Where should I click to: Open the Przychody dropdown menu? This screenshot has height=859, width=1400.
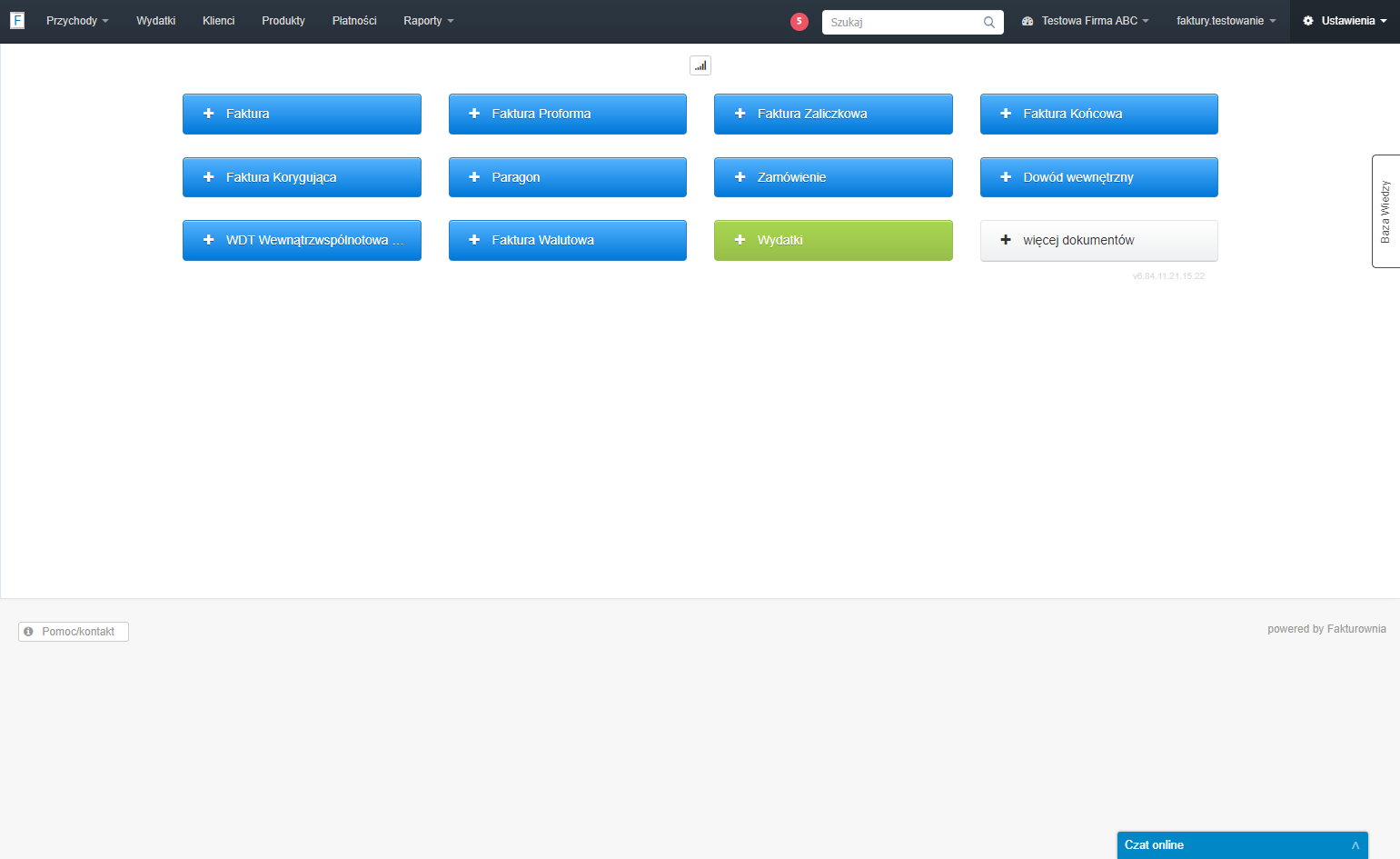(77, 21)
